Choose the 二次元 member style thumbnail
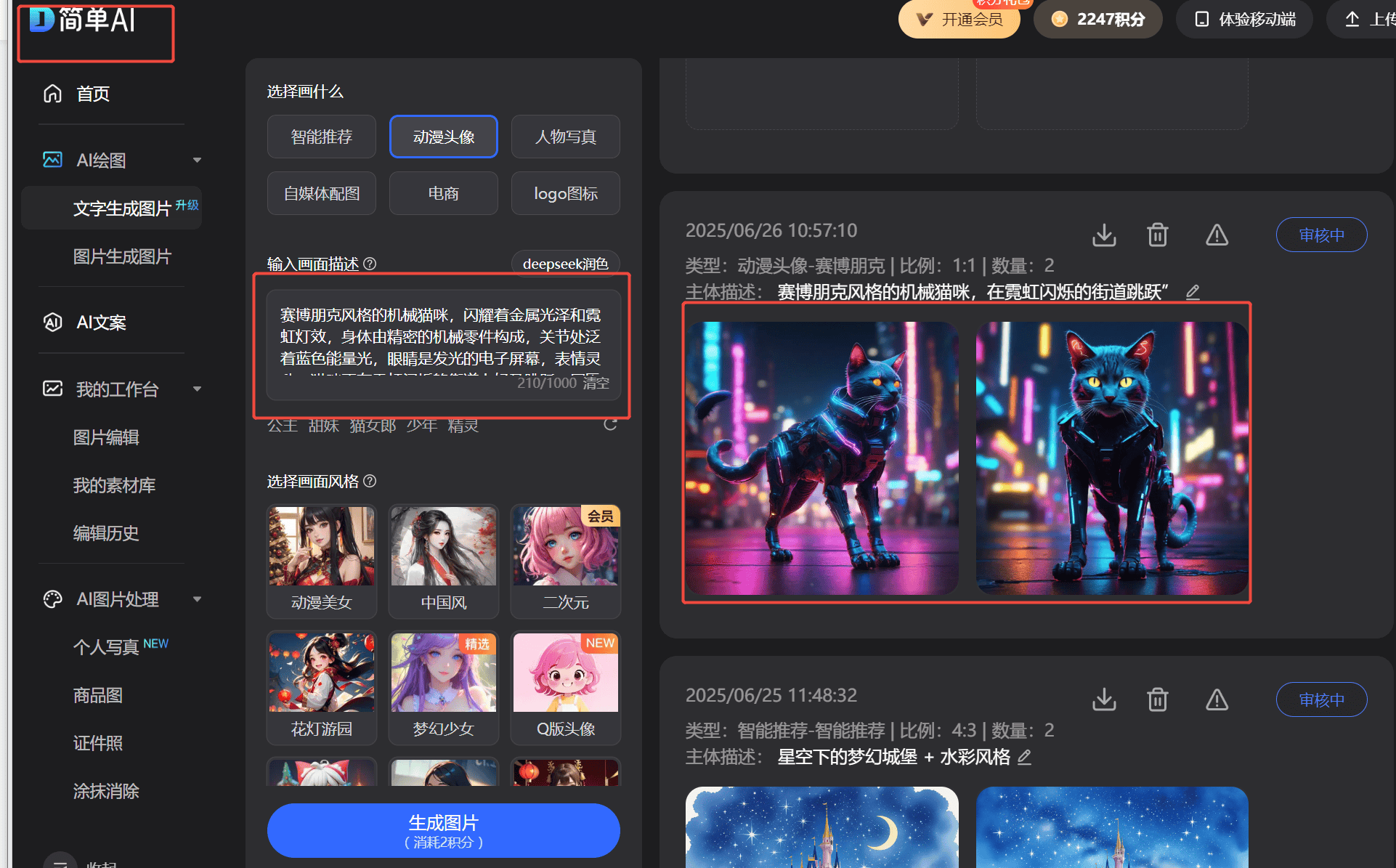 pos(566,561)
